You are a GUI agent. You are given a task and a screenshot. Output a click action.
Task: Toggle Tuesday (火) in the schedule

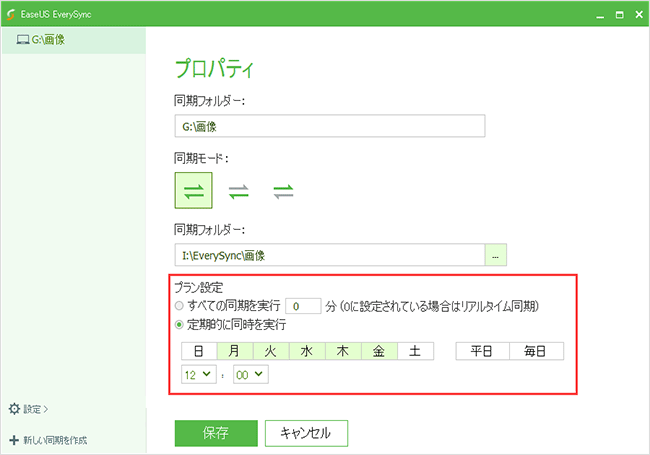[271, 351]
